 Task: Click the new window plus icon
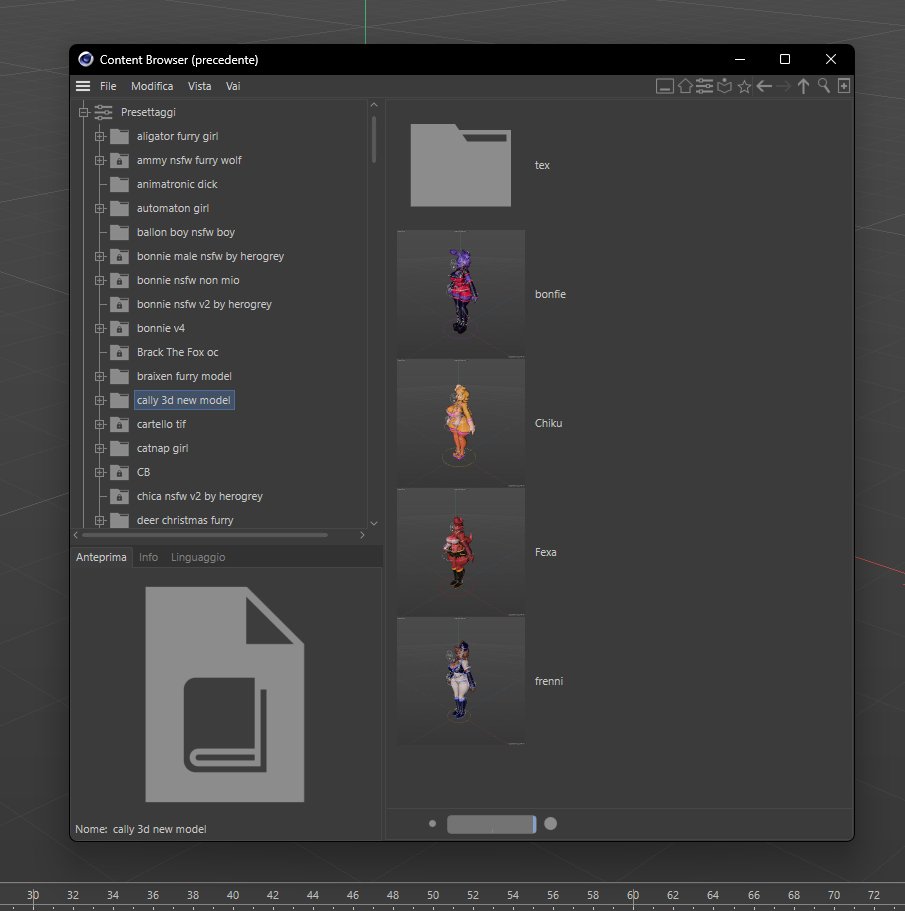click(844, 86)
